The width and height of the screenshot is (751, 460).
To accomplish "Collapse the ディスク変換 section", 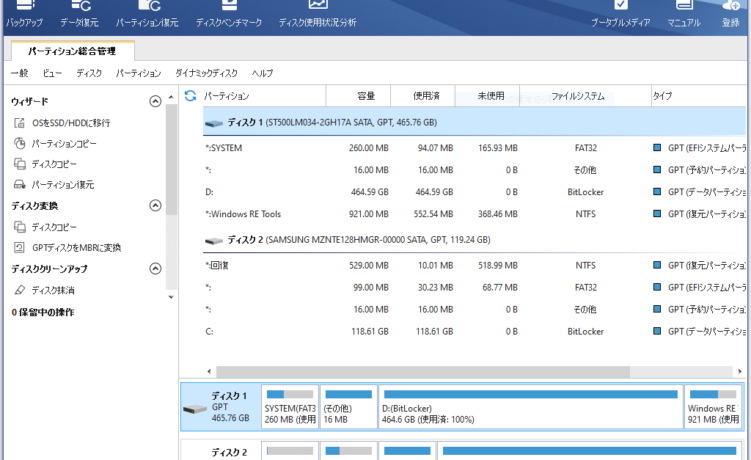I will pyautogui.click(x=155, y=206).
